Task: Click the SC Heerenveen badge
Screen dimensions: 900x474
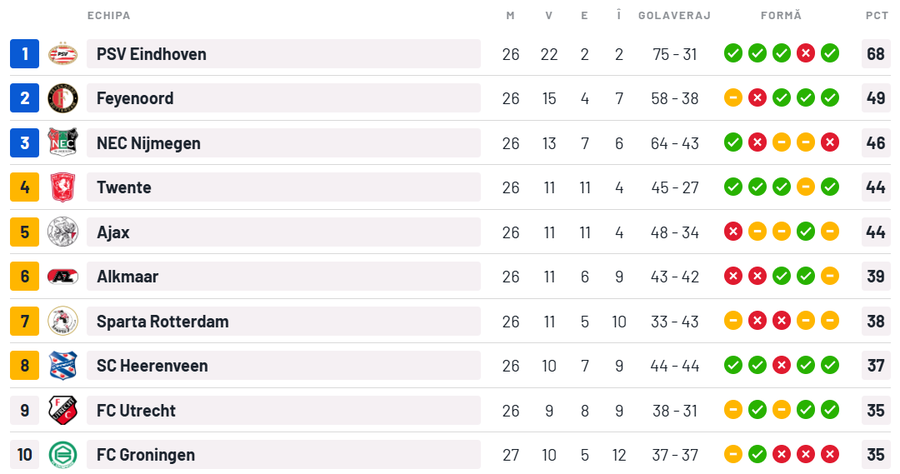Action: click(x=62, y=365)
